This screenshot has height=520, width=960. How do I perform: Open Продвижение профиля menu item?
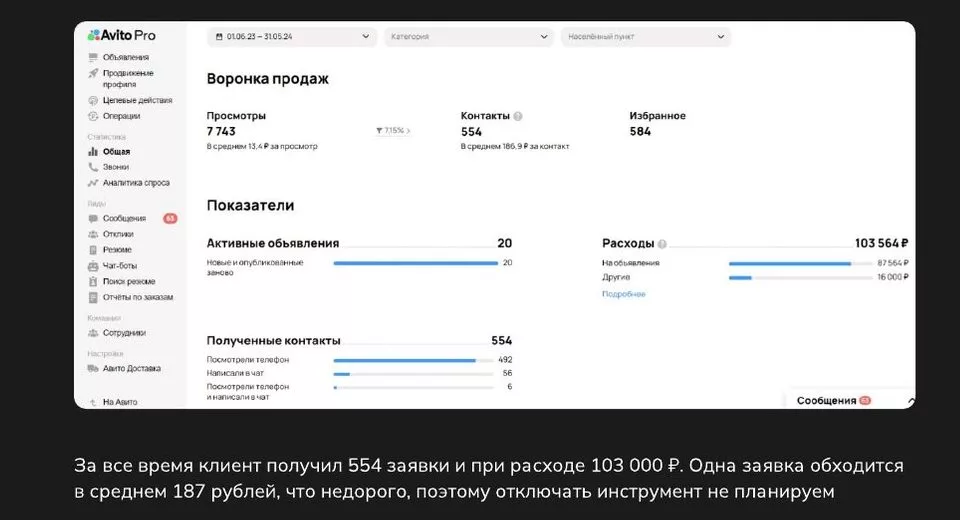[128, 78]
